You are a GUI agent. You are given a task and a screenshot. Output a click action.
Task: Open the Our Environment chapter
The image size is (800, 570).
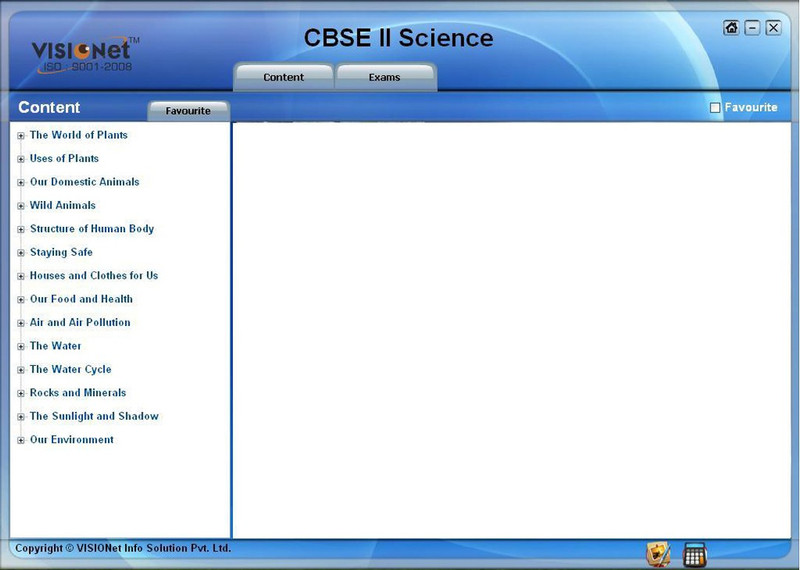point(72,440)
